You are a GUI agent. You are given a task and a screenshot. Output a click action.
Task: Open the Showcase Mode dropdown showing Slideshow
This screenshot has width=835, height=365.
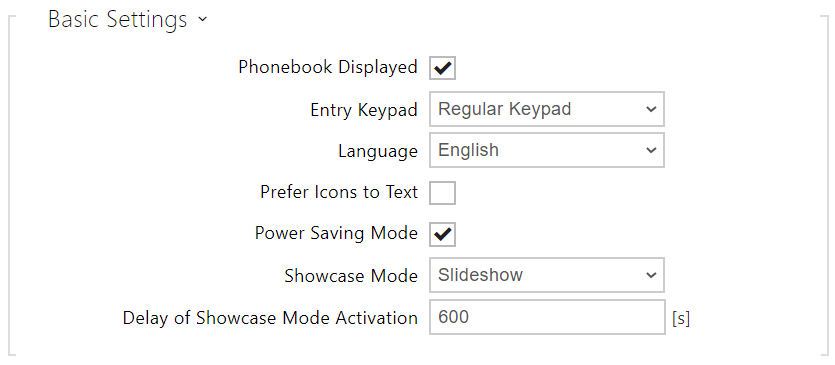547,275
